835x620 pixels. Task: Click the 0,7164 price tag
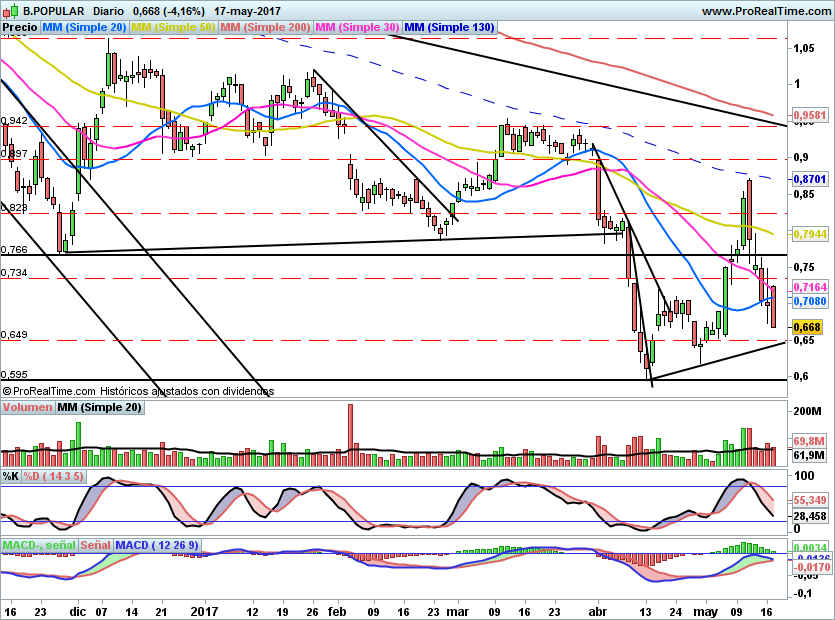(809, 287)
